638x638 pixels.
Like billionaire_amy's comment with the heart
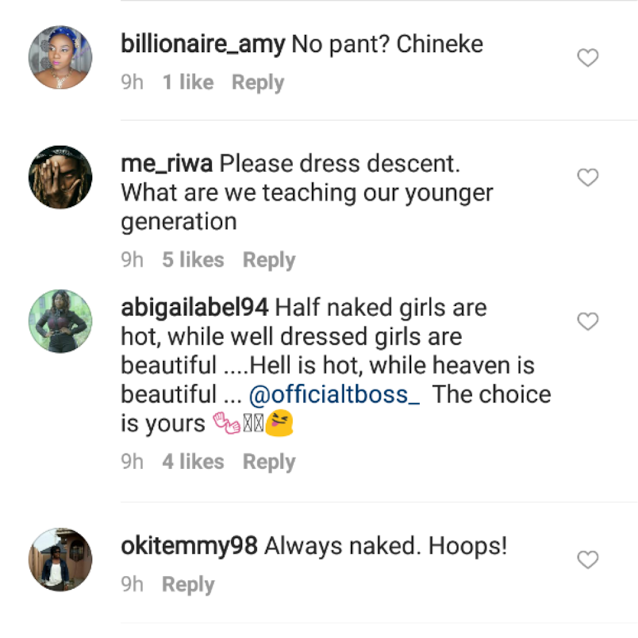[588, 58]
